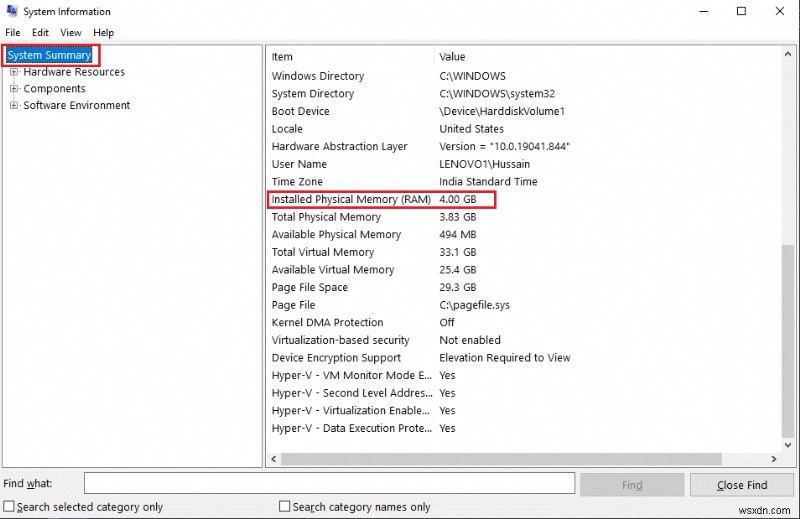
Task: Select the Kernel DMA Protection row
Action: 524,323
